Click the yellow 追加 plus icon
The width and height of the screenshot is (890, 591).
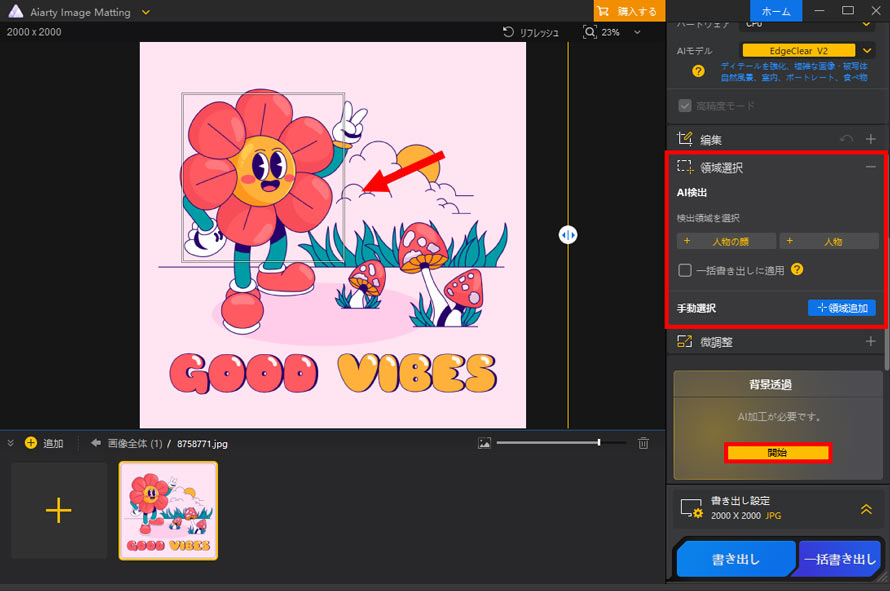(x=31, y=443)
